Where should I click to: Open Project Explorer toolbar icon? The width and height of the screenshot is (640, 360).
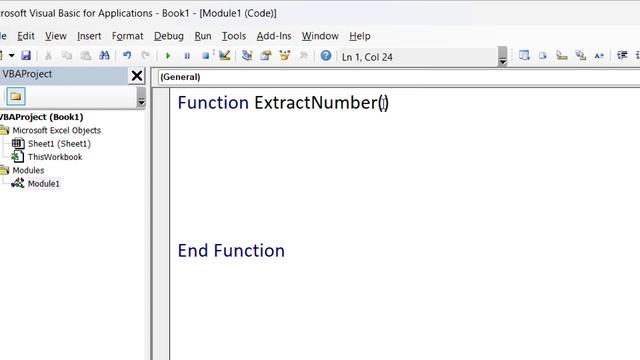[x=247, y=56]
